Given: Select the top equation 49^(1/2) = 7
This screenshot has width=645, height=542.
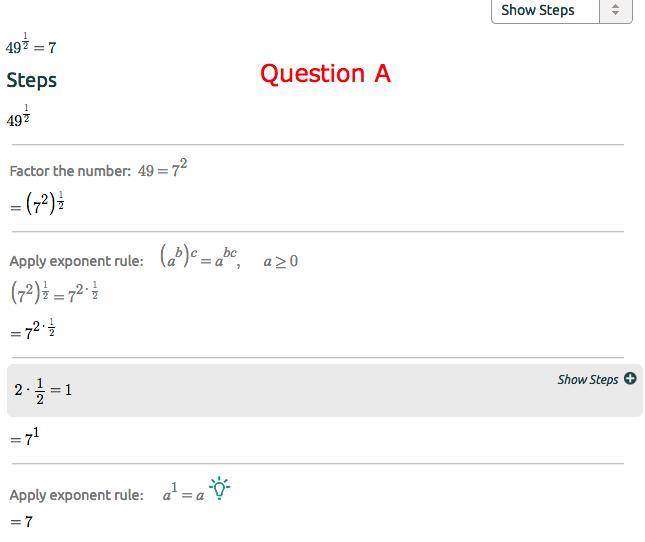Looking at the screenshot, I should coord(31,45).
